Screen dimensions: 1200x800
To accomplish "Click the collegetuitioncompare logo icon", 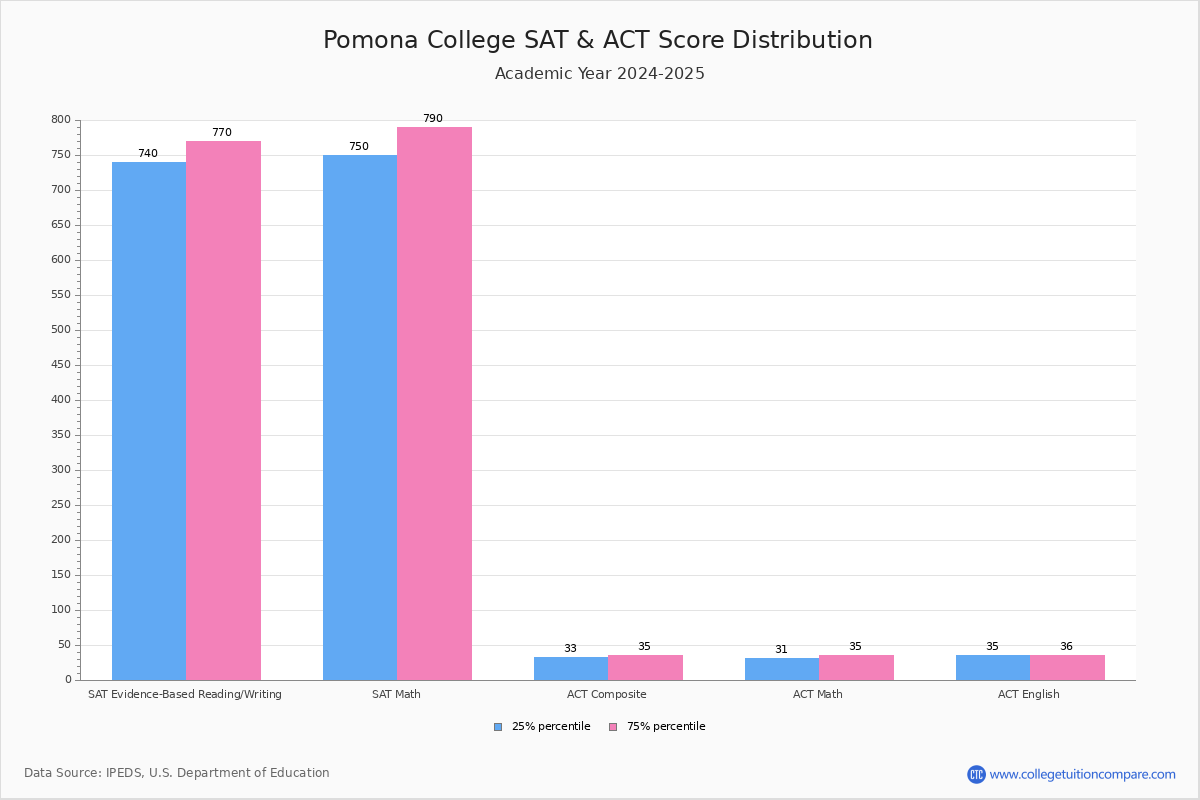I will pos(976,774).
